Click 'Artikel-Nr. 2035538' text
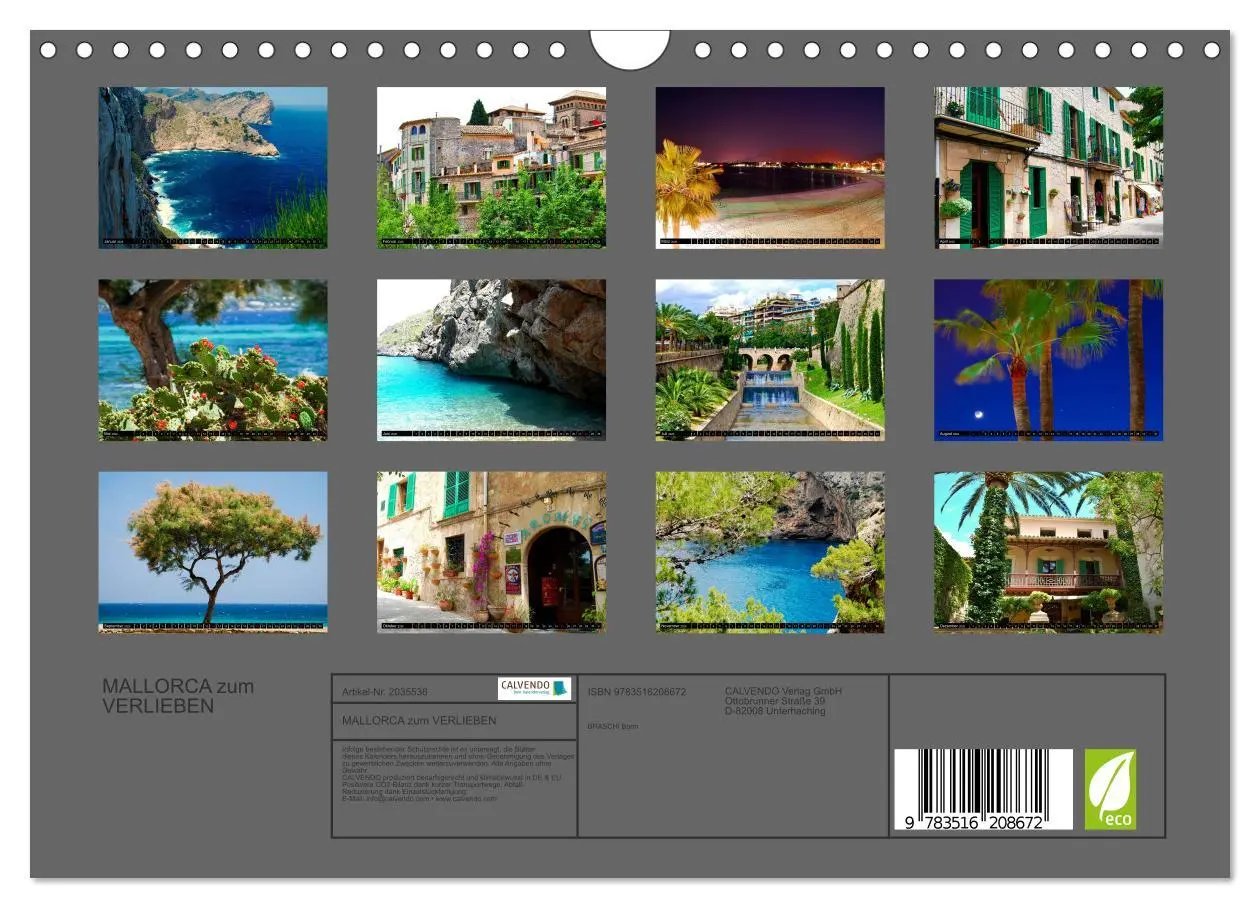Viewport: 1260px width, 908px height. [x=385, y=692]
